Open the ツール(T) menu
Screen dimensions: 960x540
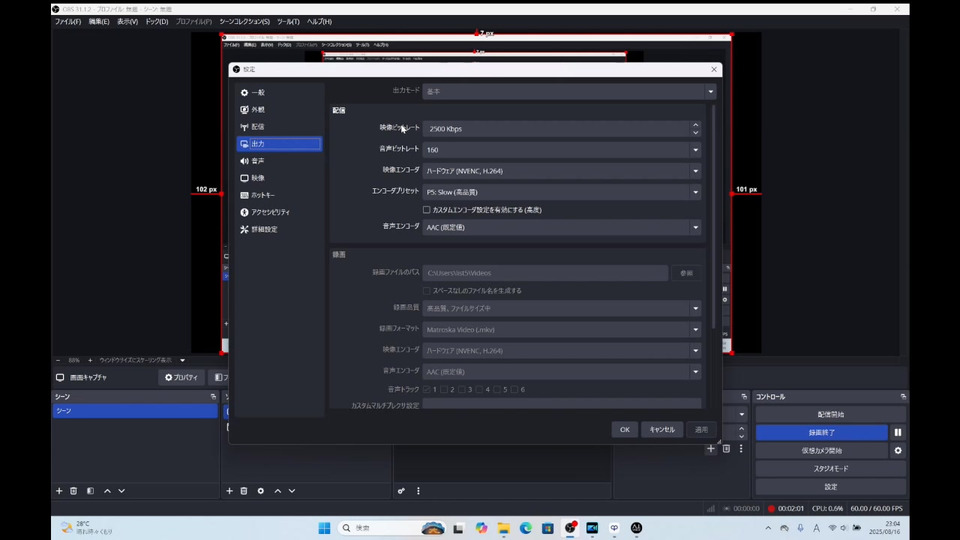pyautogui.click(x=288, y=21)
